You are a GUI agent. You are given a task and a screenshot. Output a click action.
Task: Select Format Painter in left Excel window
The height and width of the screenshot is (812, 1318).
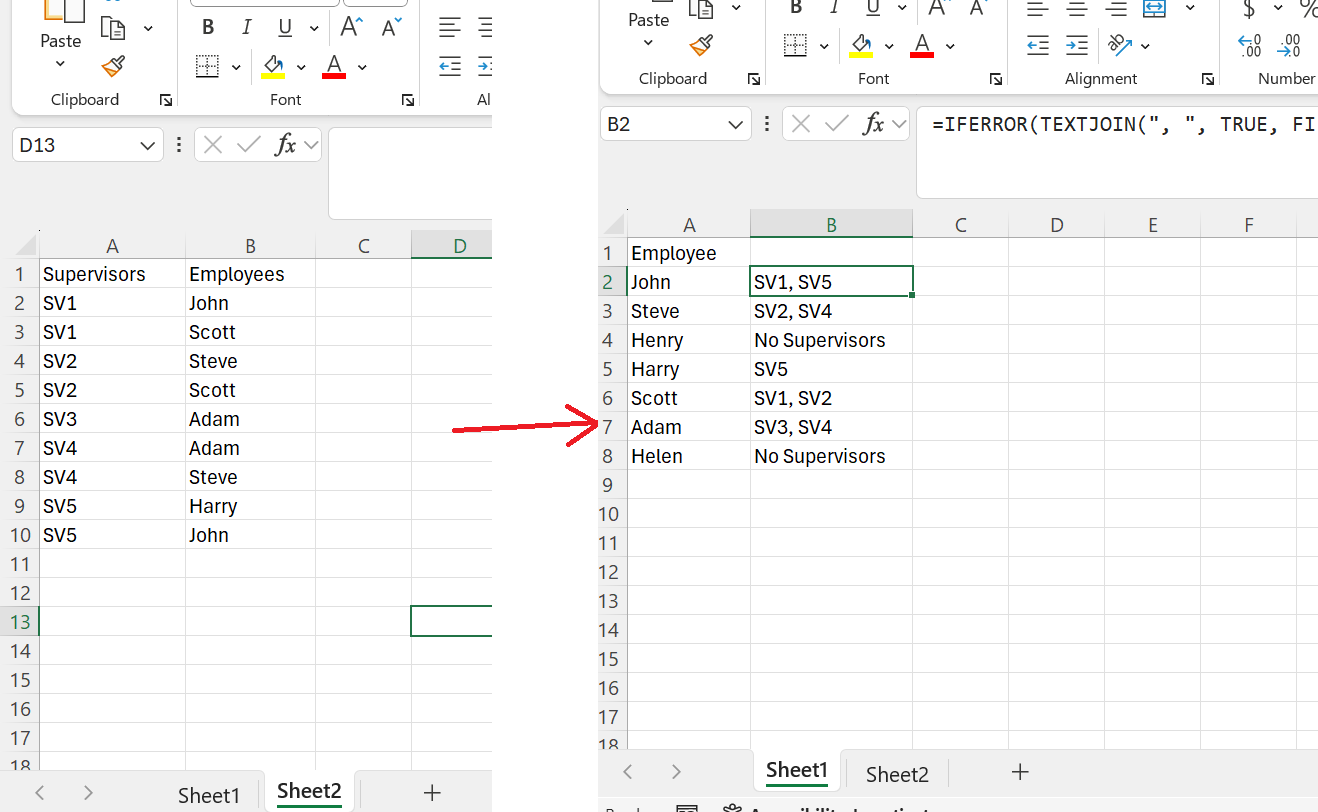click(114, 67)
